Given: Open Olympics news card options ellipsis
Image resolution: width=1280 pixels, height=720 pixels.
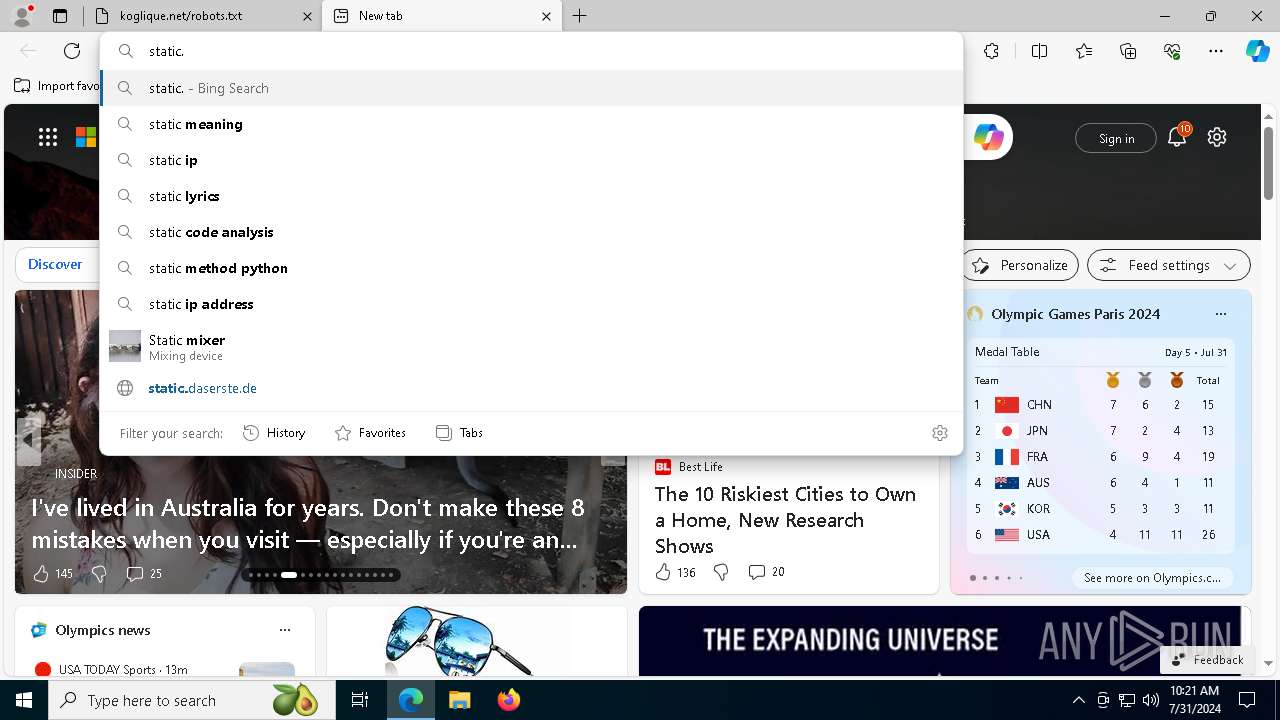Looking at the screenshot, I should (x=285, y=630).
